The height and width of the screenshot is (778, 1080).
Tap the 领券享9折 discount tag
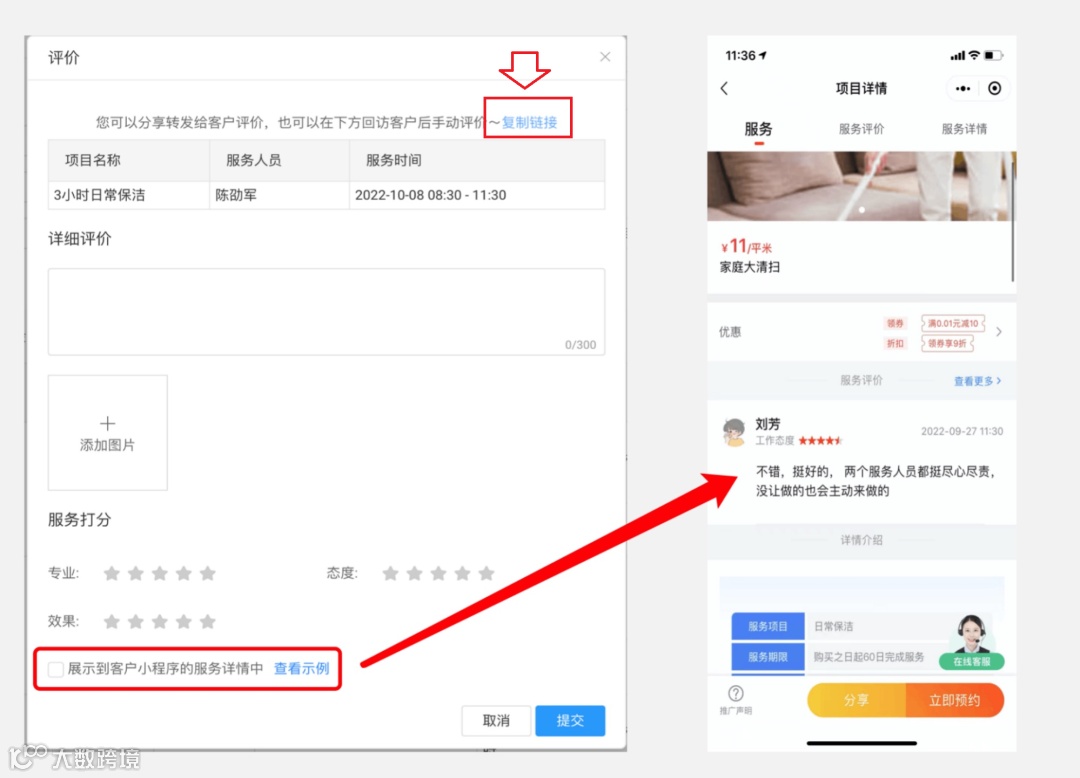tap(947, 343)
